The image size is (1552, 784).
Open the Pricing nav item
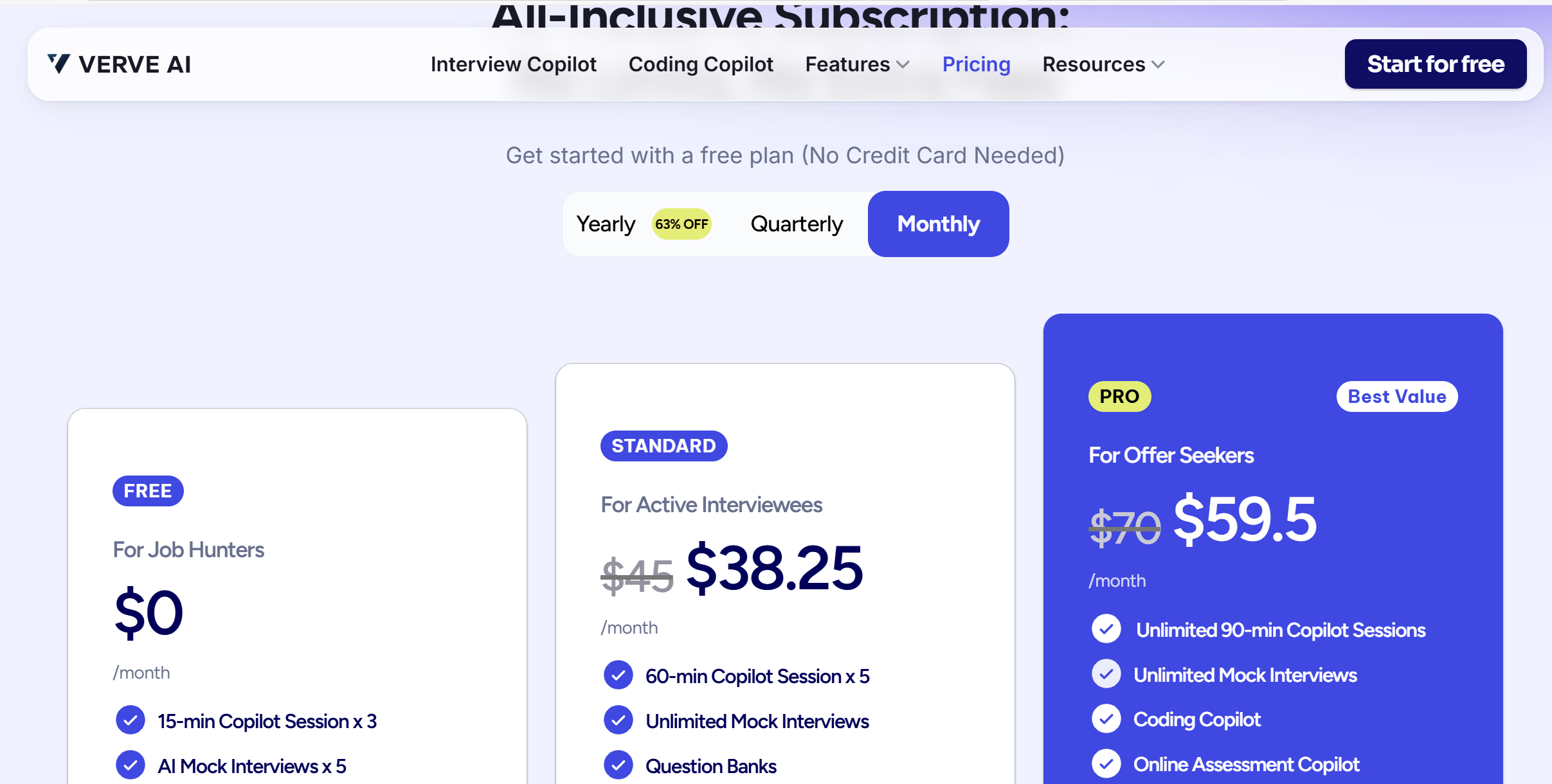pos(976,64)
